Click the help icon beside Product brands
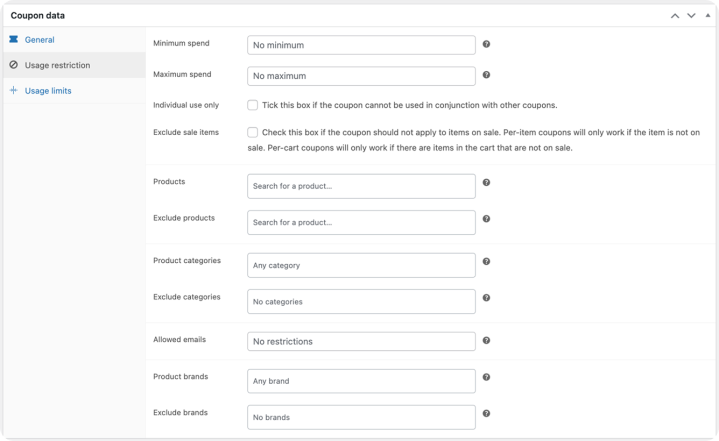The image size is (719, 441). point(486,377)
